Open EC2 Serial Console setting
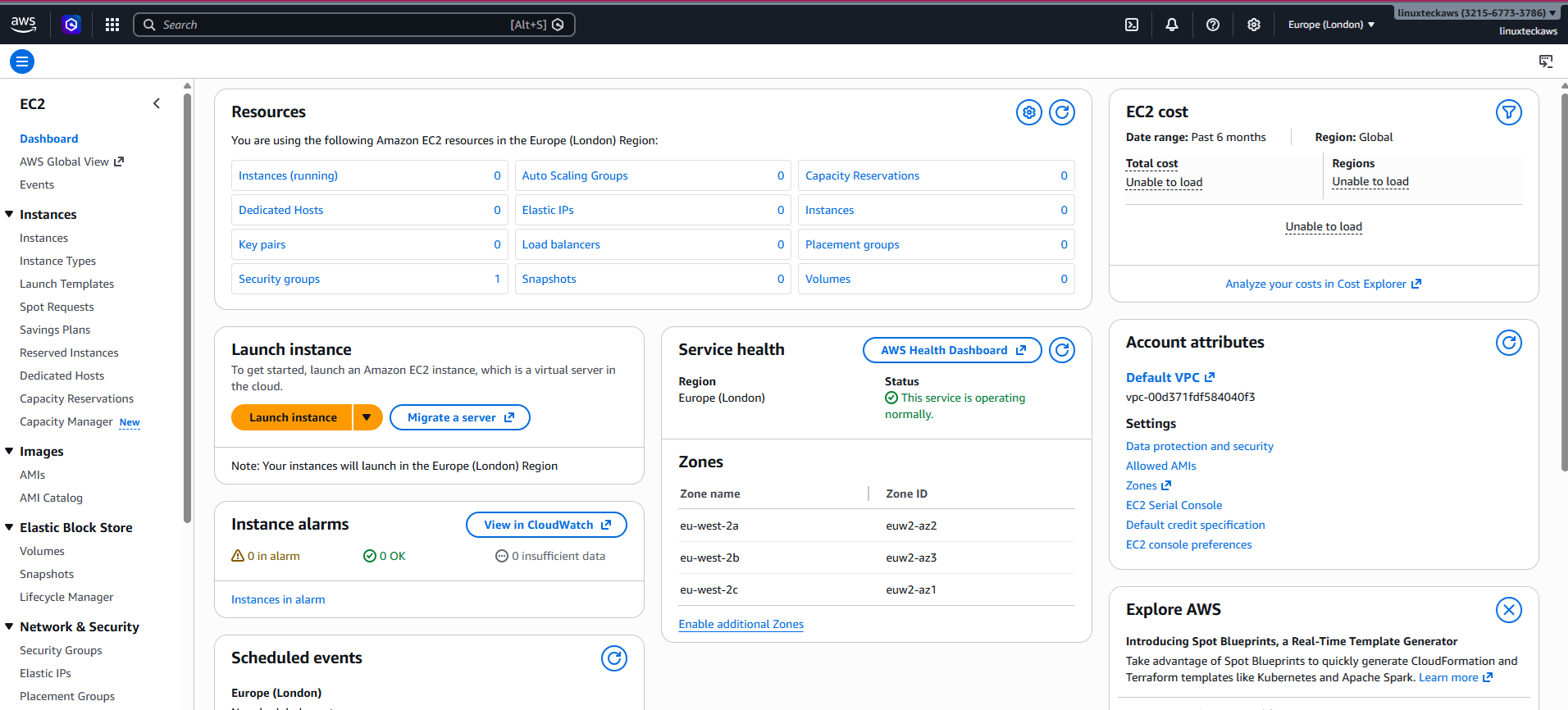Image resolution: width=1568 pixels, height=710 pixels. click(1174, 505)
